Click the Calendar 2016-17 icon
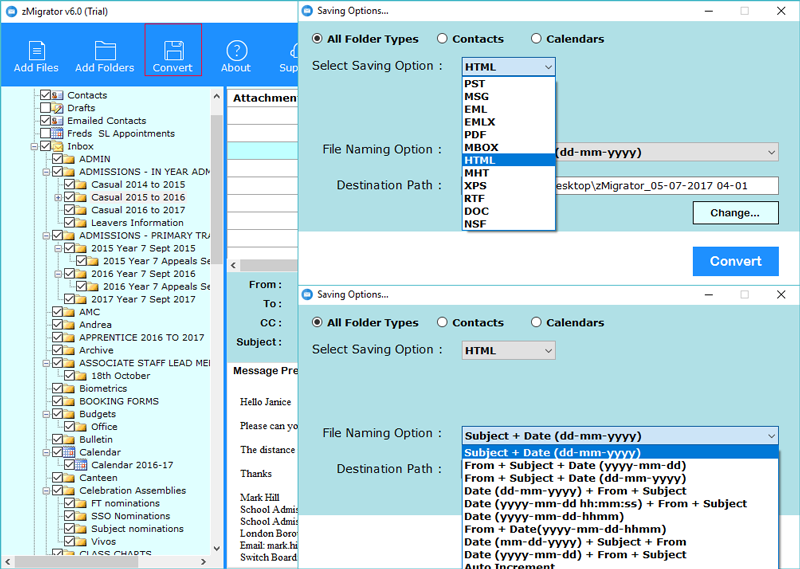Viewport: 800px width, 569px height. pos(81,465)
